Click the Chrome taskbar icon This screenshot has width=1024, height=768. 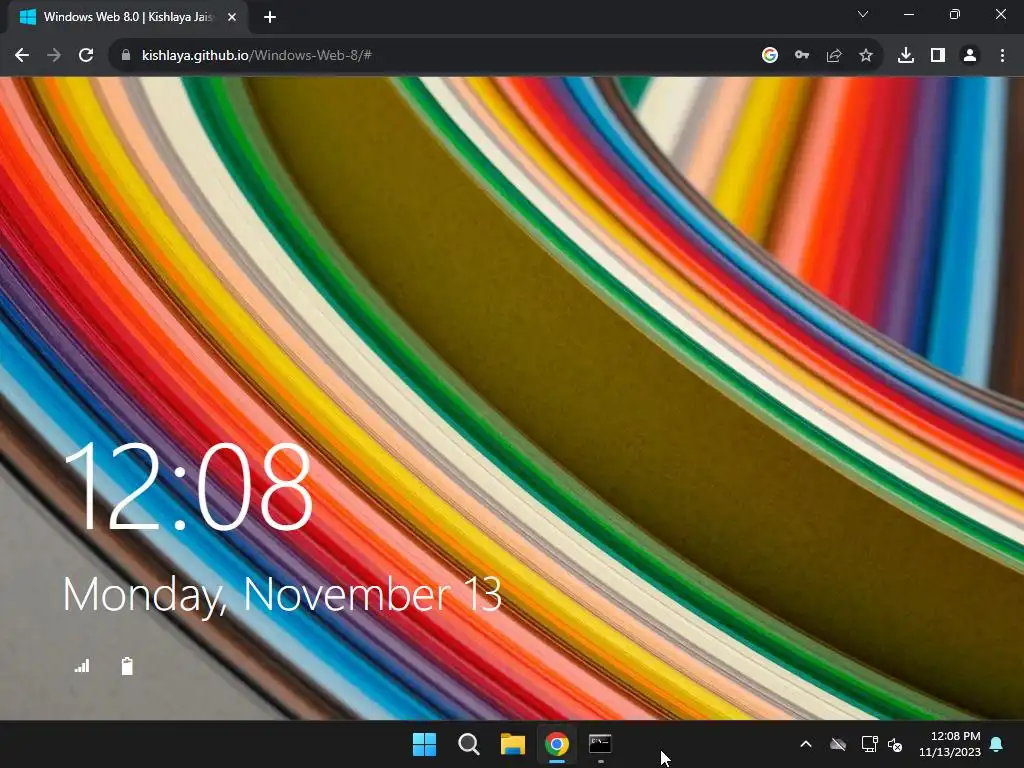[x=557, y=744]
